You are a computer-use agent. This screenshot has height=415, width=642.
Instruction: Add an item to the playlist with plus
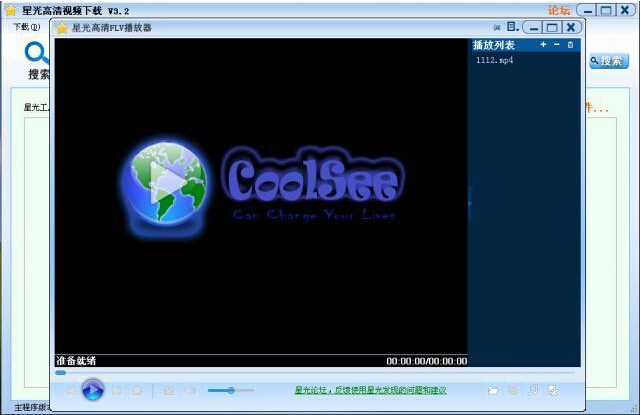(543, 45)
